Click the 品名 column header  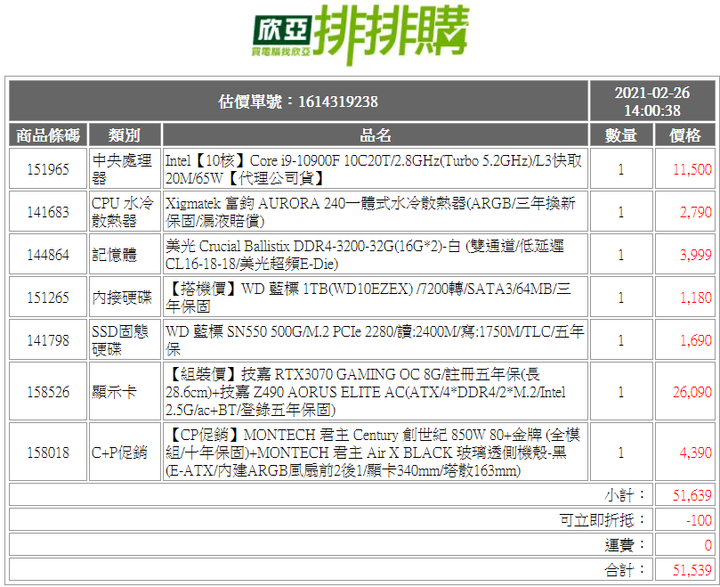coord(375,135)
